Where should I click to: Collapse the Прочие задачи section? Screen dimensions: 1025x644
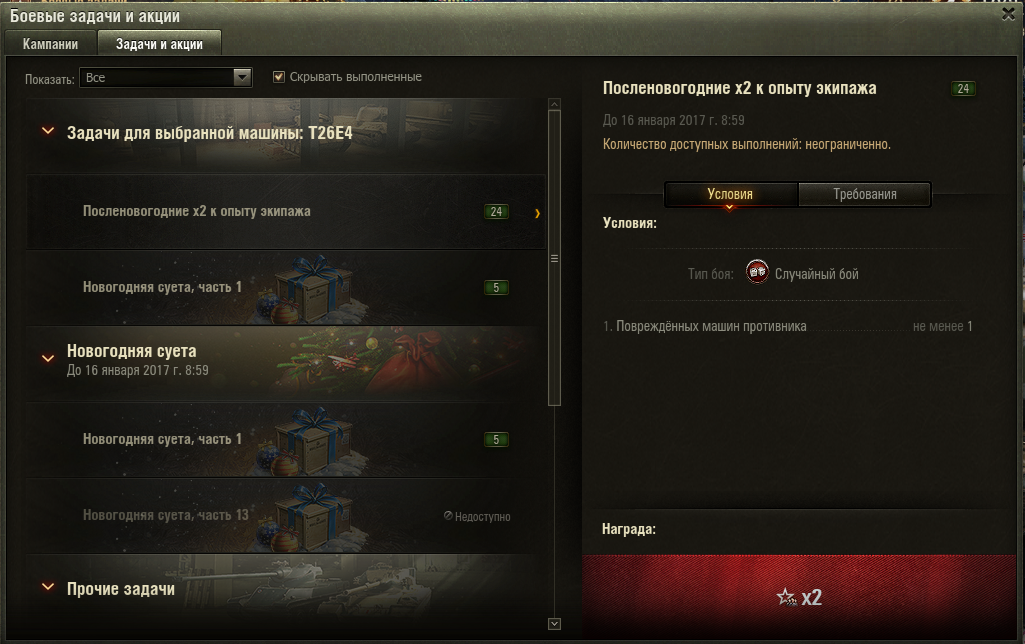(x=48, y=586)
